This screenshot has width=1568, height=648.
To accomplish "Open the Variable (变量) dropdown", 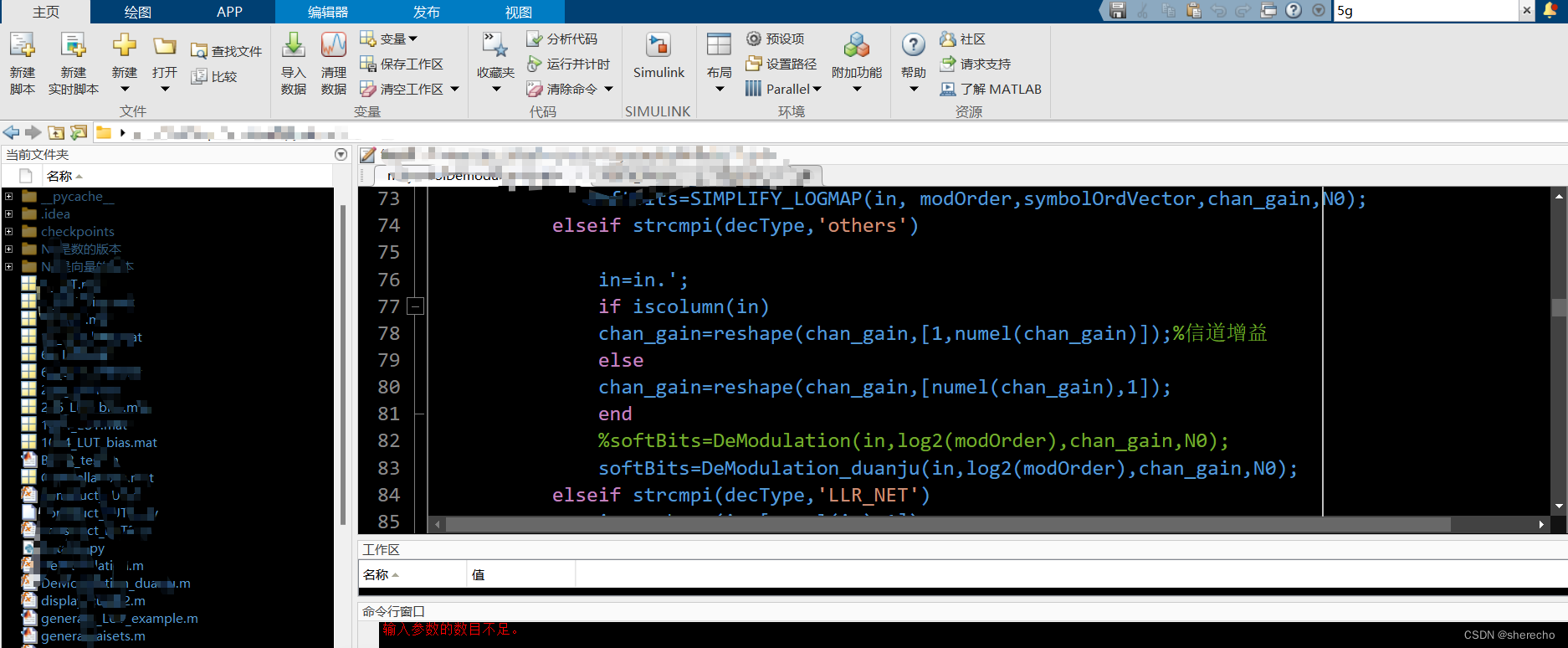I will click(x=389, y=39).
